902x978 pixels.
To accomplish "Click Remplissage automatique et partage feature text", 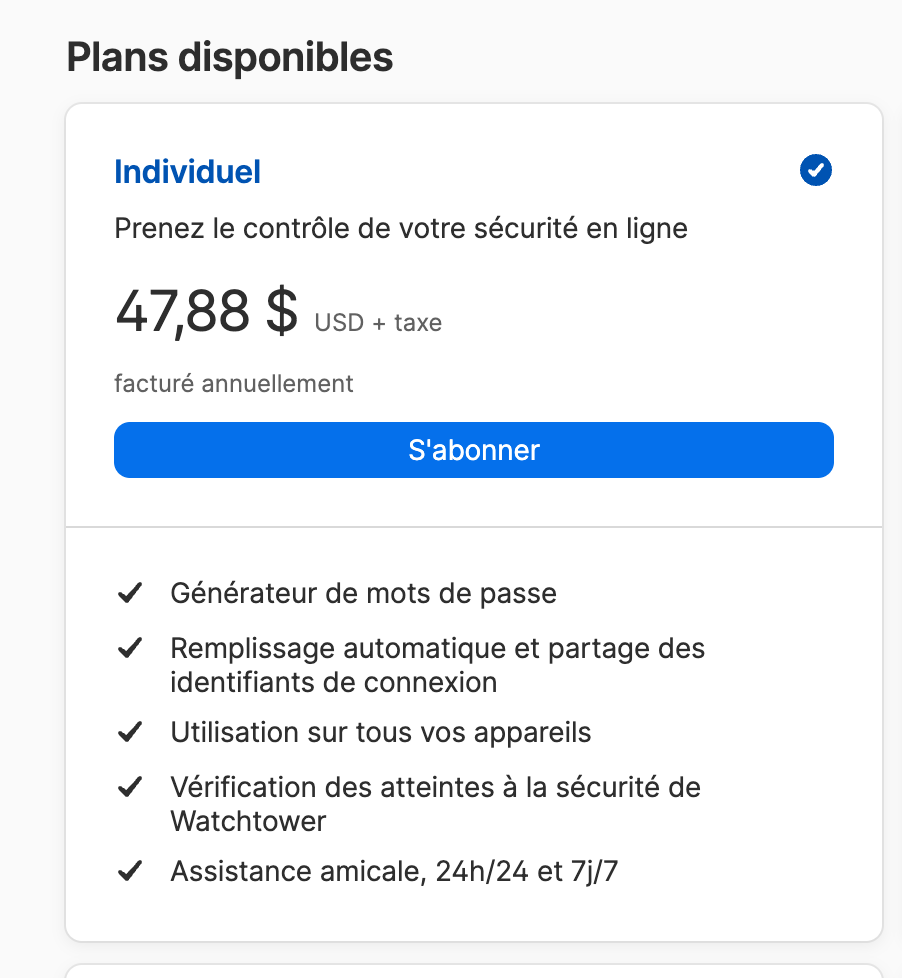I will 437,665.
